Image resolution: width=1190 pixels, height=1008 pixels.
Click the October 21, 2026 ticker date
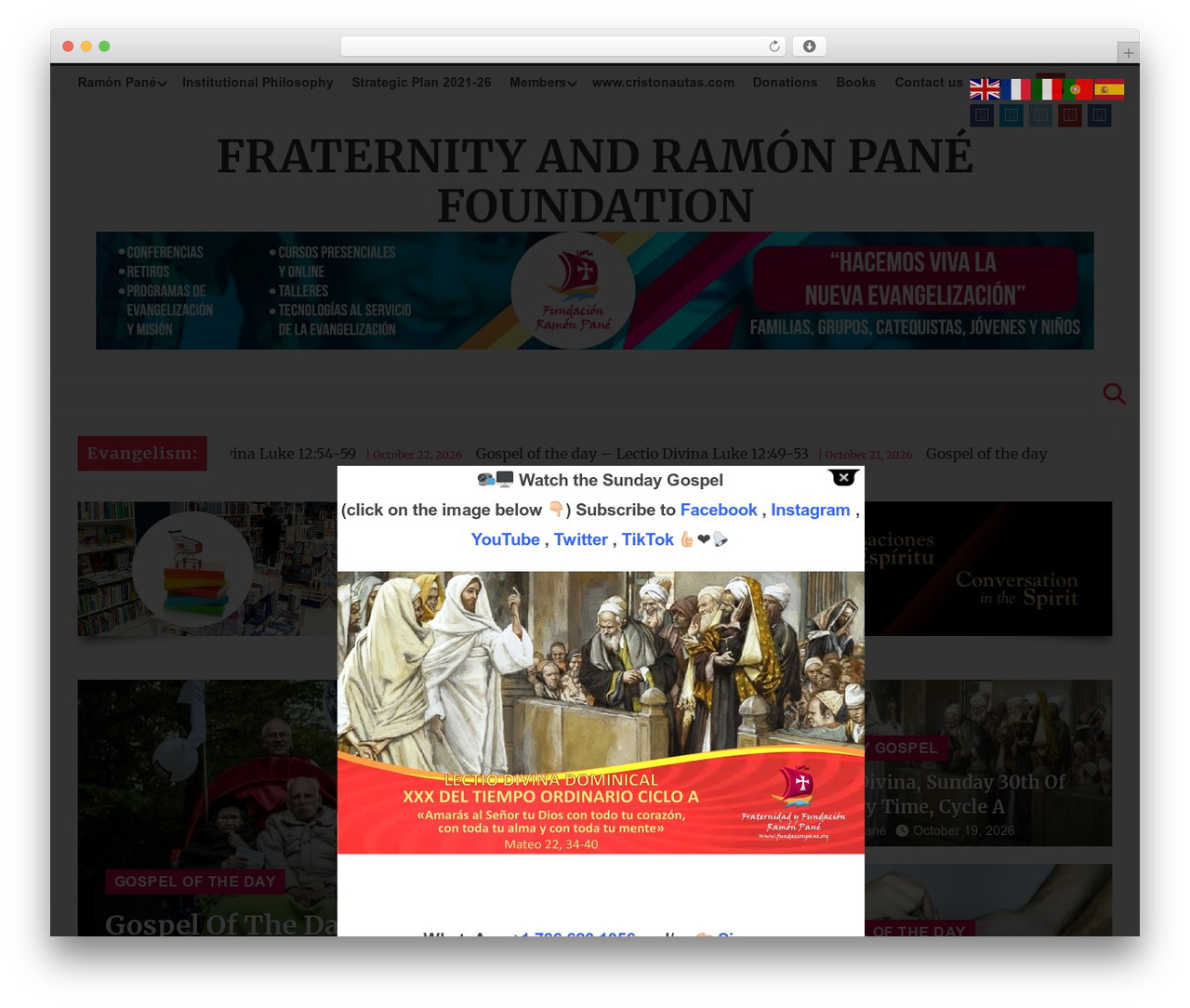[868, 455]
